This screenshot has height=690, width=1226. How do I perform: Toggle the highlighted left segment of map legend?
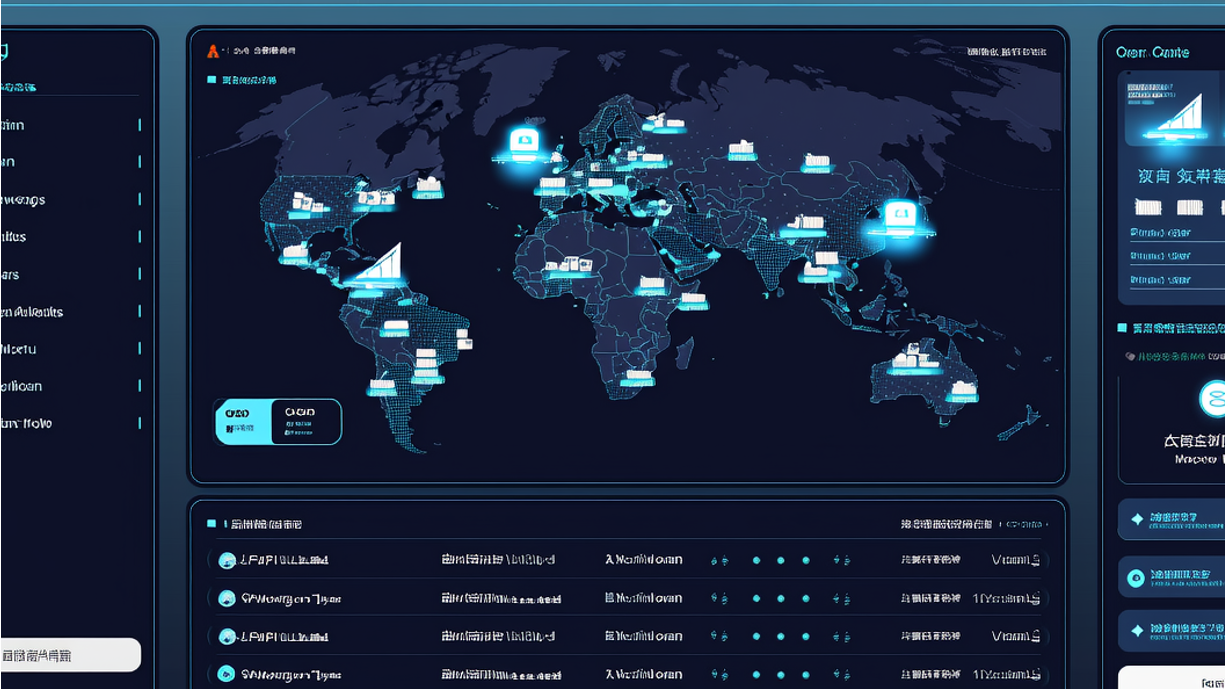[243, 421]
